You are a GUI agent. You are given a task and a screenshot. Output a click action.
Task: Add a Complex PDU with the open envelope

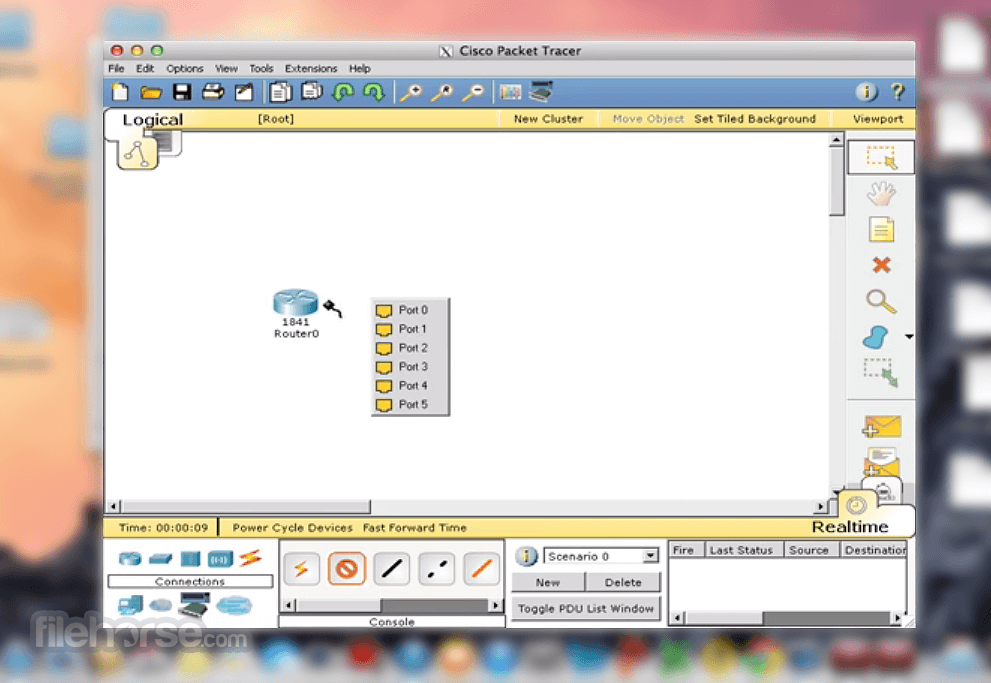click(881, 461)
